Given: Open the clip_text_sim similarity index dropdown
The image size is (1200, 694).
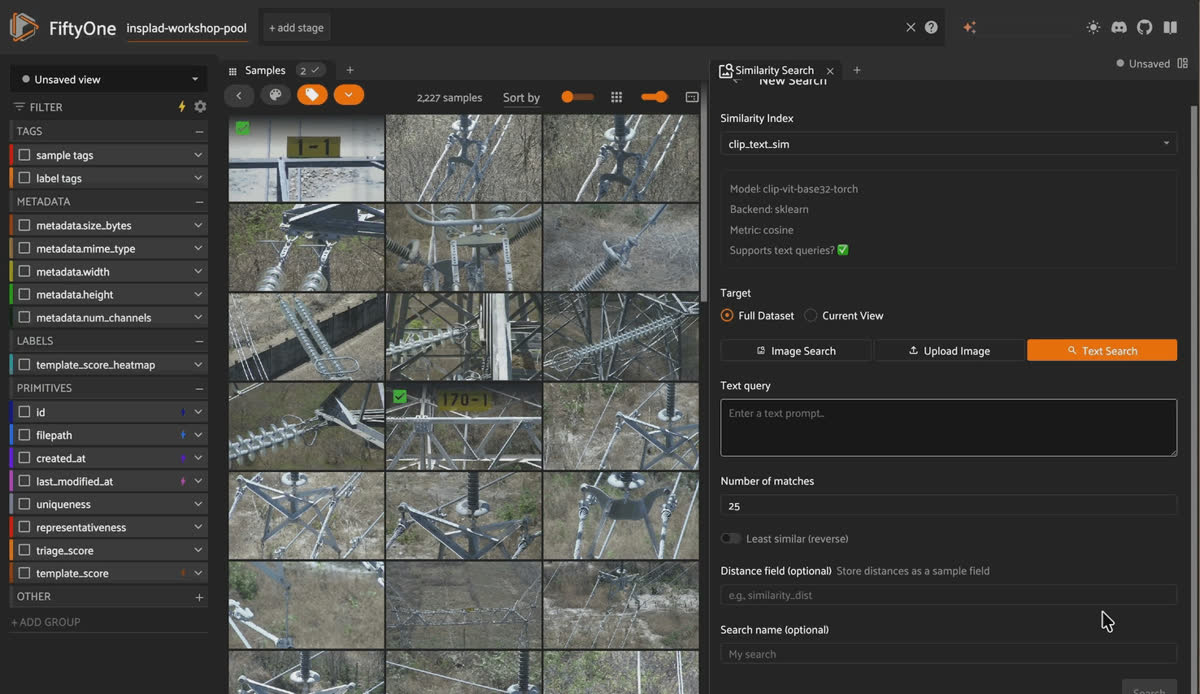Looking at the screenshot, I should (948, 144).
